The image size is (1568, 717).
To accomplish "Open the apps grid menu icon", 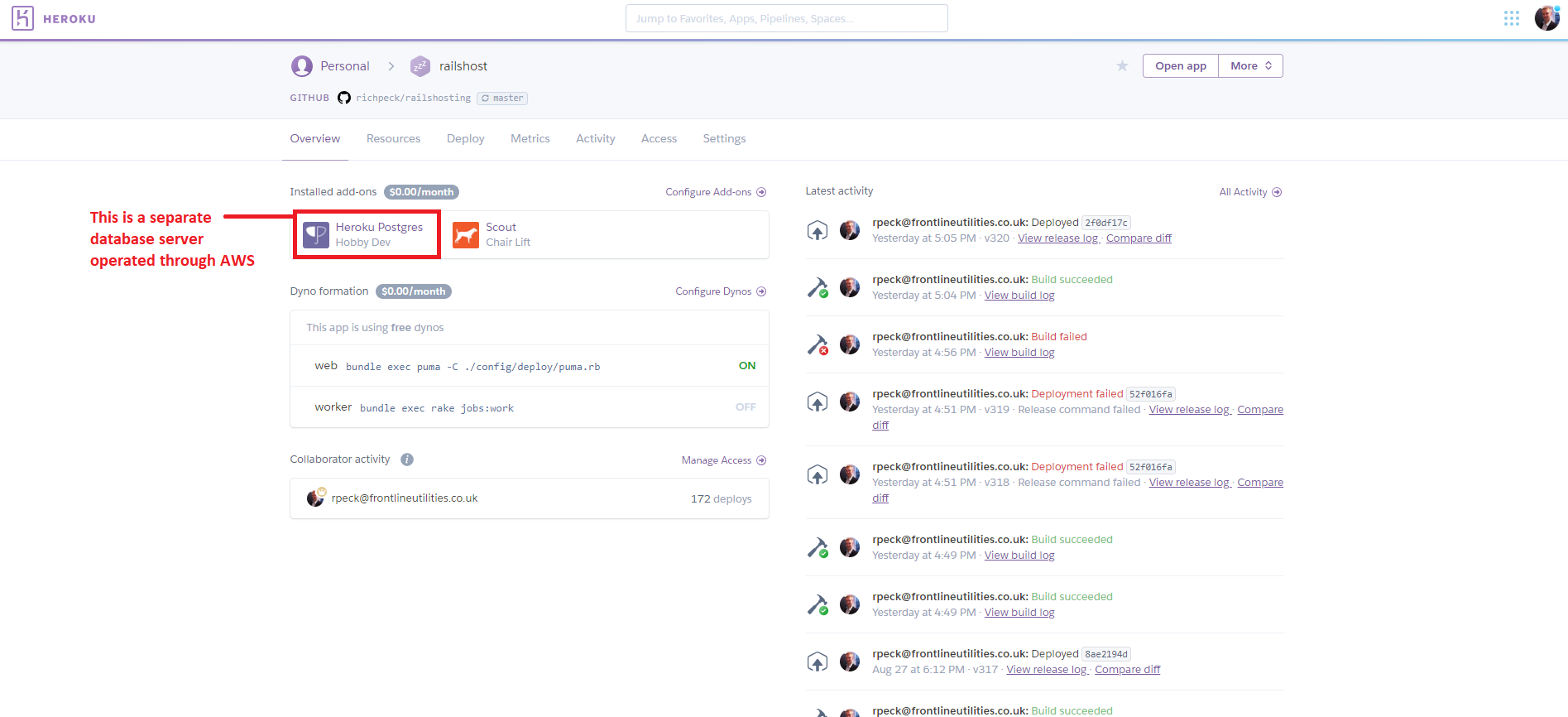I will pyautogui.click(x=1512, y=18).
